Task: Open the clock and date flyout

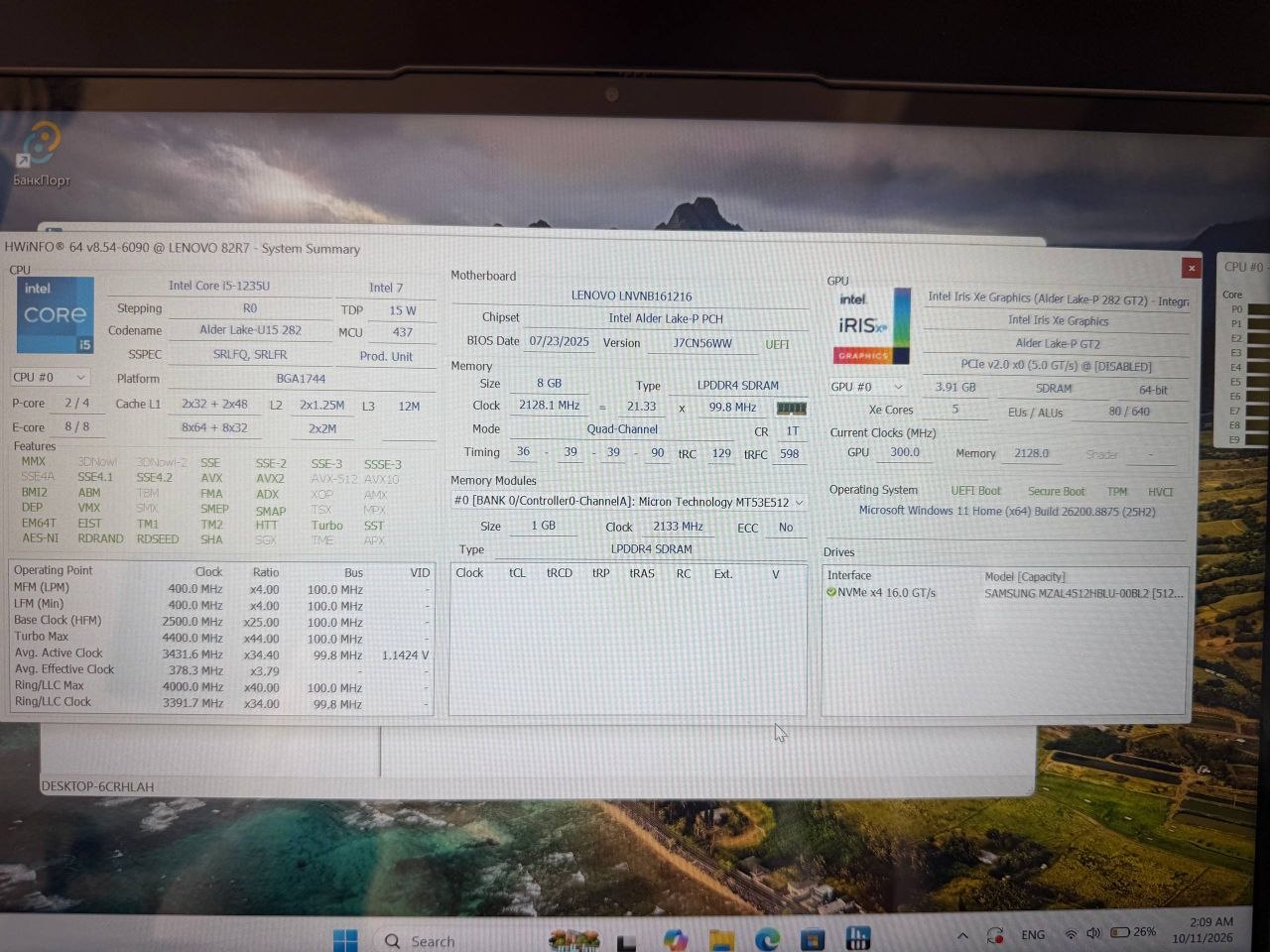Action: point(1203,929)
